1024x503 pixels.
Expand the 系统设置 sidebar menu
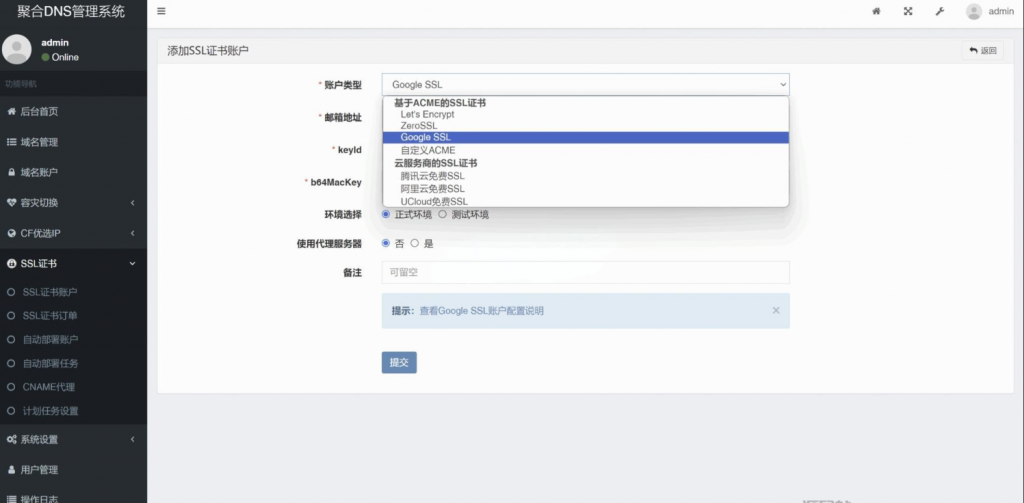coord(73,440)
